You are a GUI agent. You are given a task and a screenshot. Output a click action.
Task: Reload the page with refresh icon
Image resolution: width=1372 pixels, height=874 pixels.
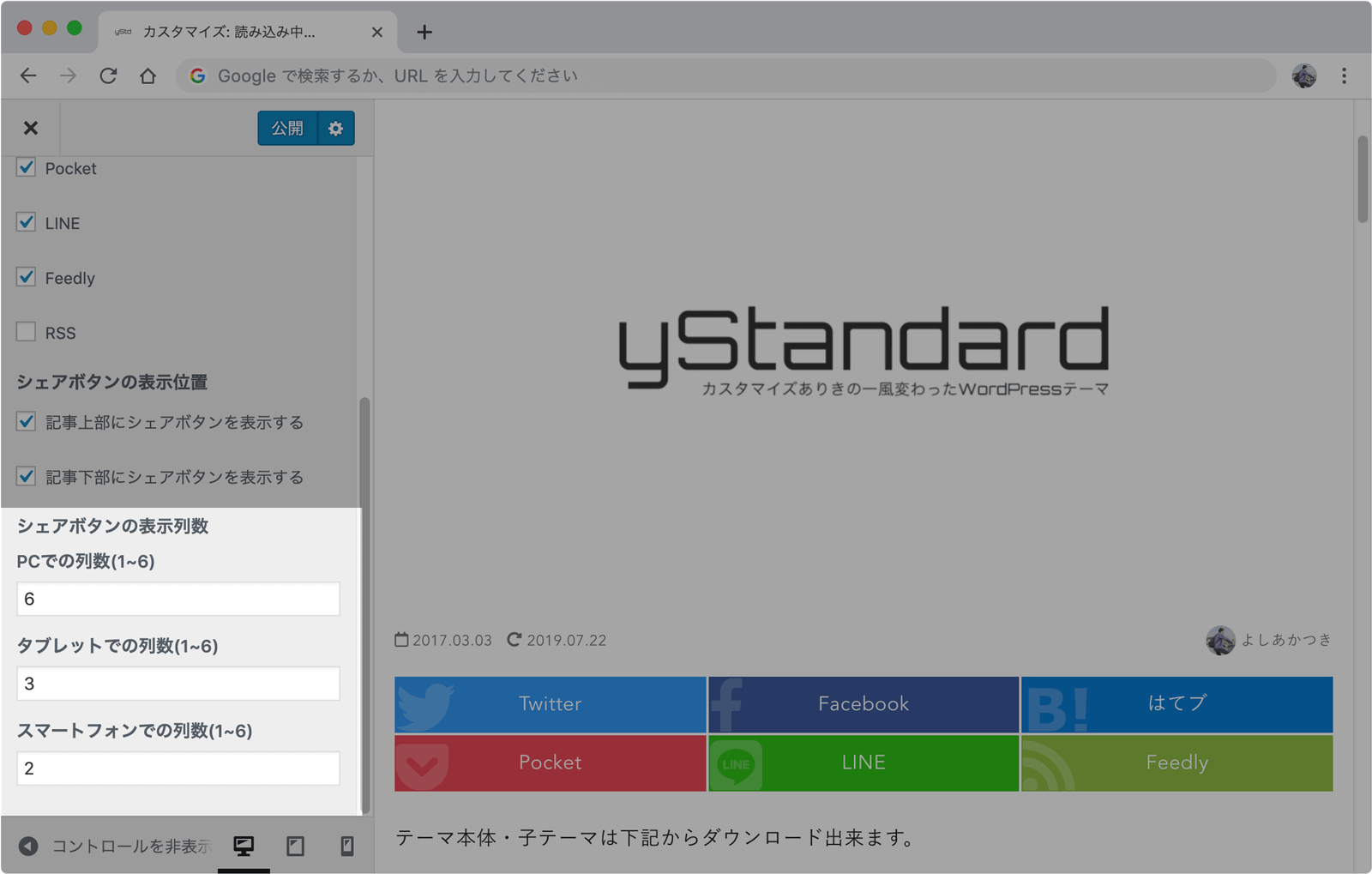[x=108, y=75]
